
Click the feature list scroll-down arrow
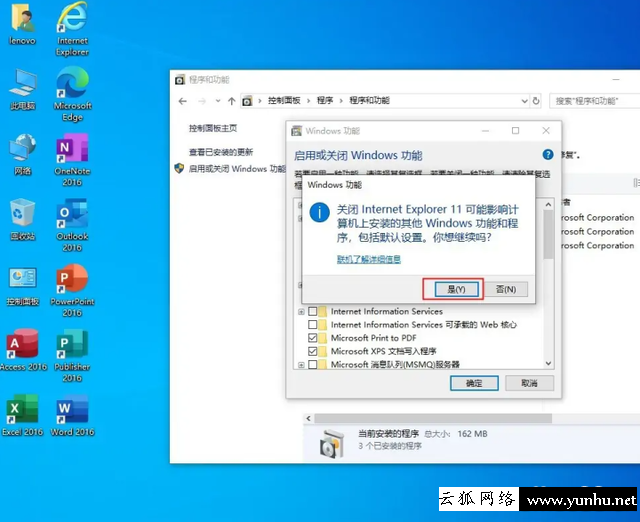click(x=549, y=363)
